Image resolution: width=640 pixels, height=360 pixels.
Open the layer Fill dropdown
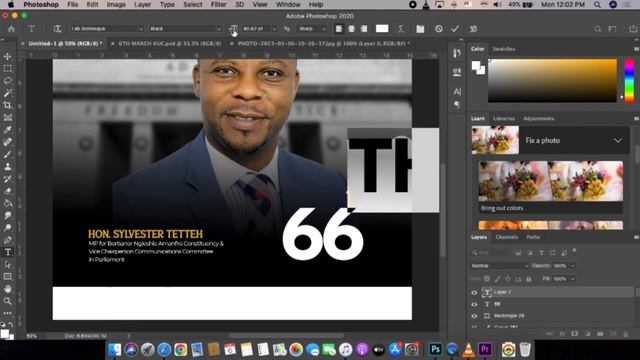coord(573,279)
